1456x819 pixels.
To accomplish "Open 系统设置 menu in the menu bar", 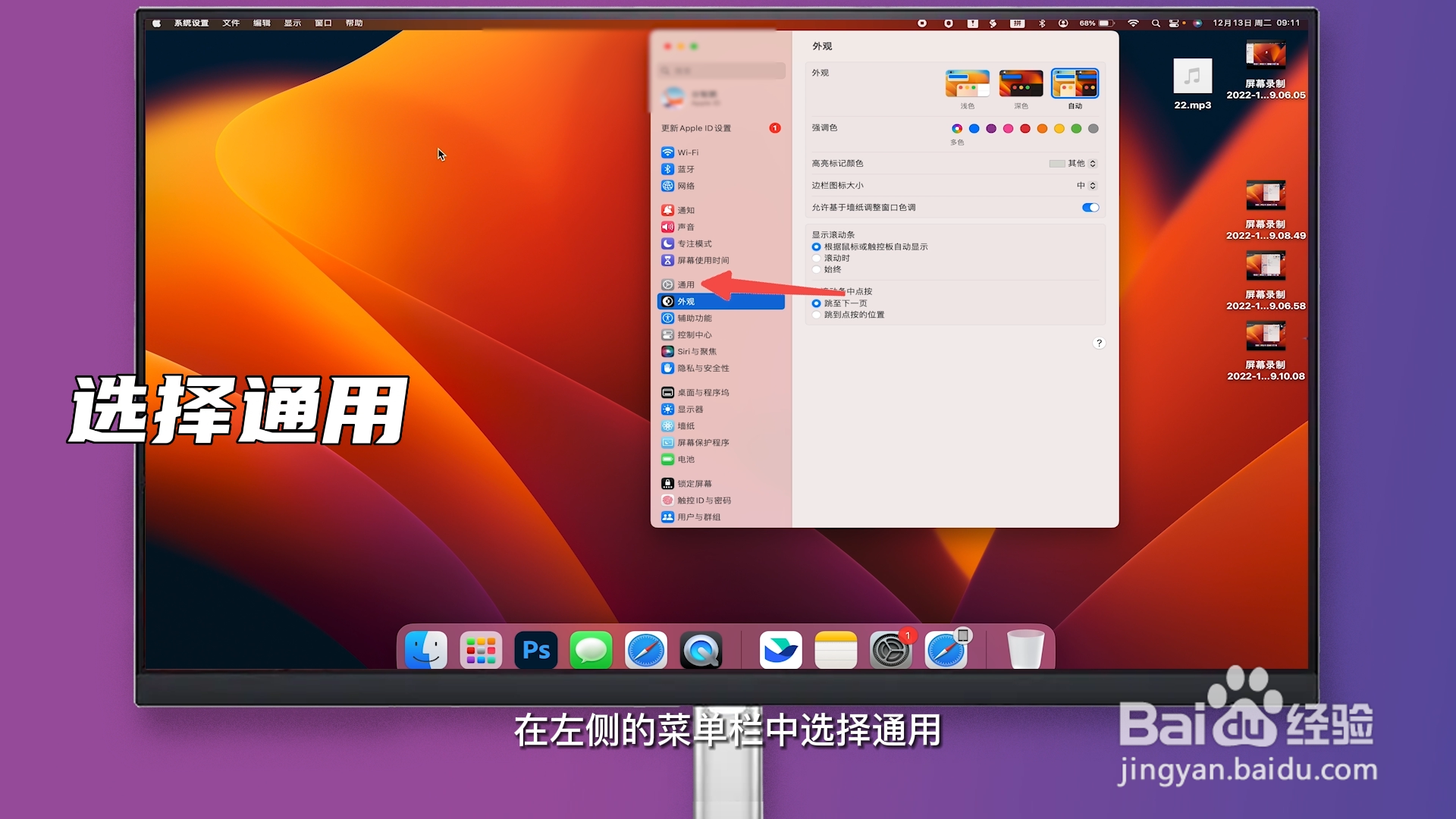I will (191, 23).
